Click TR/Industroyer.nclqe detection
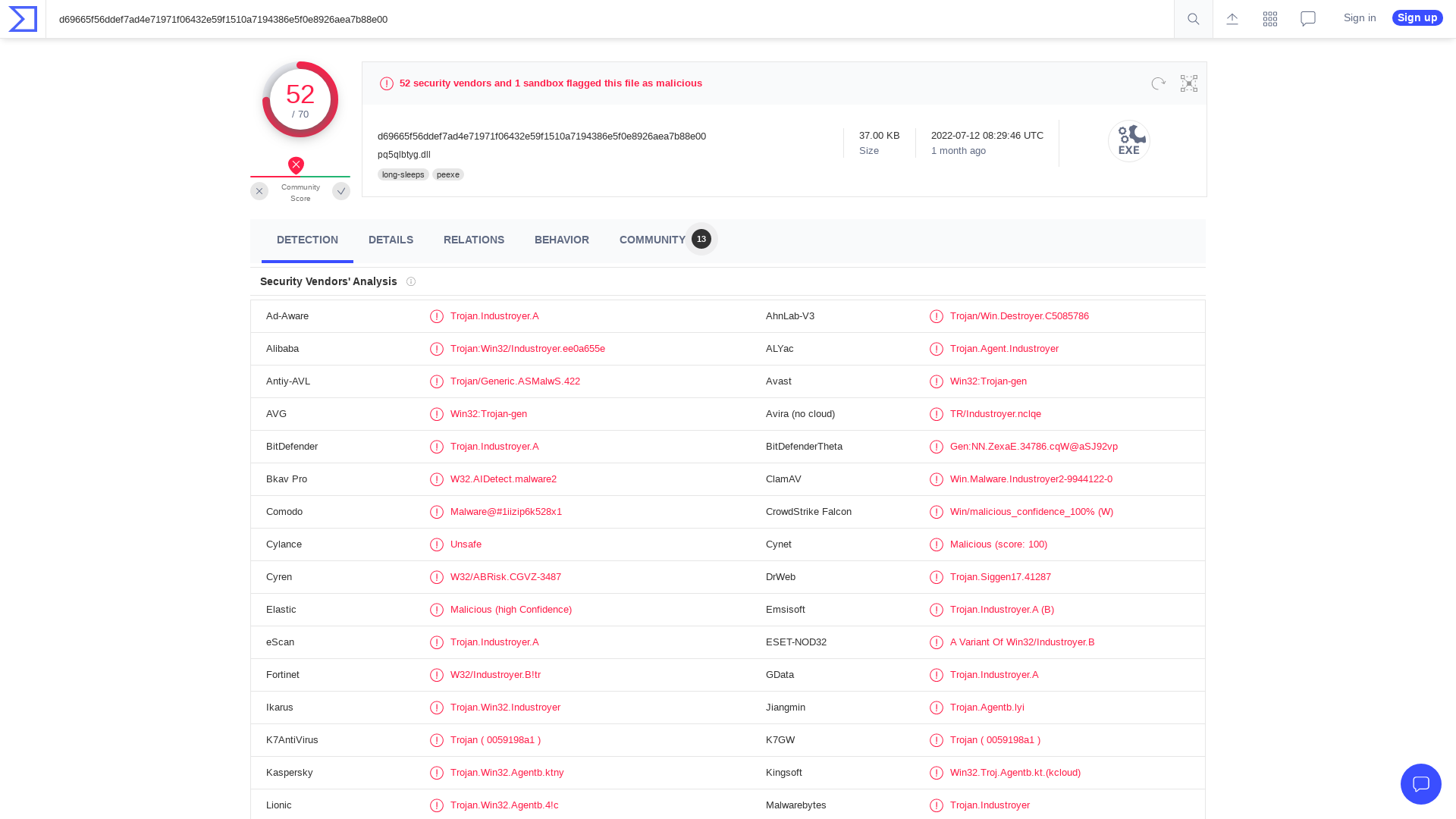 coord(996,414)
